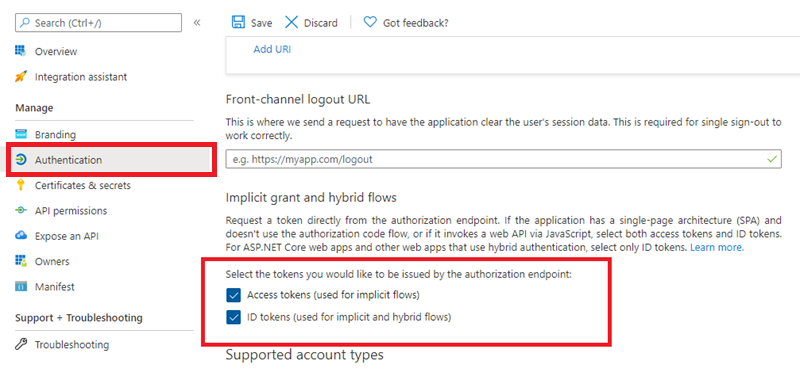This screenshot has height=370, width=800.
Task: Click the Got feedback heart icon
Action: 370,22
